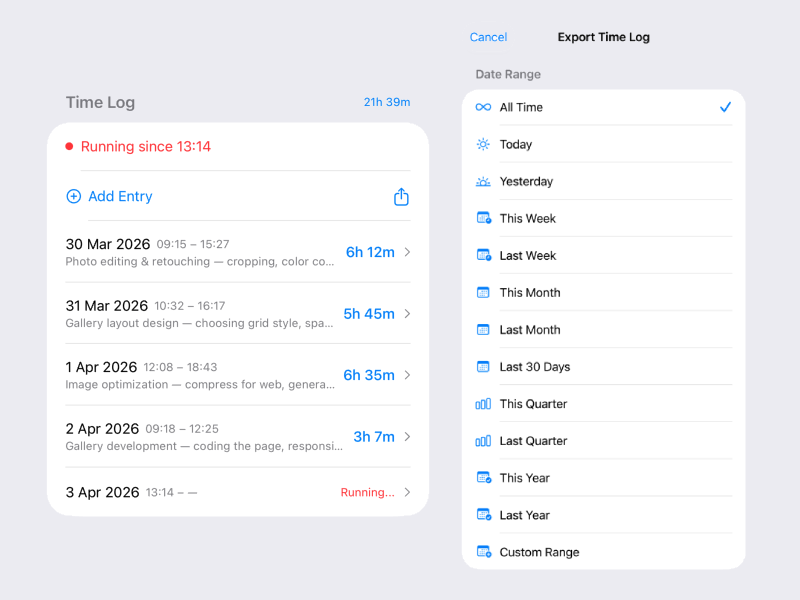Open the share/export icon on the Time Log card
The height and width of the screenshot is (600, 800).
tap(401, 197)
